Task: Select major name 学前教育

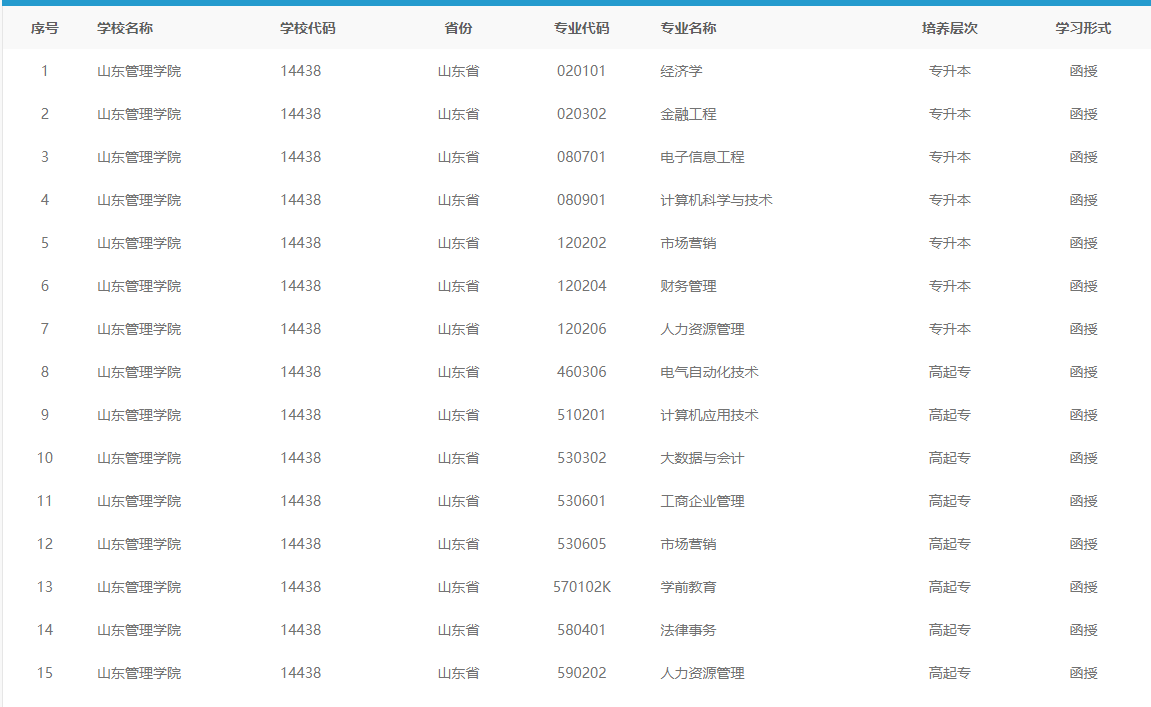Action: [x=688, y=587]
